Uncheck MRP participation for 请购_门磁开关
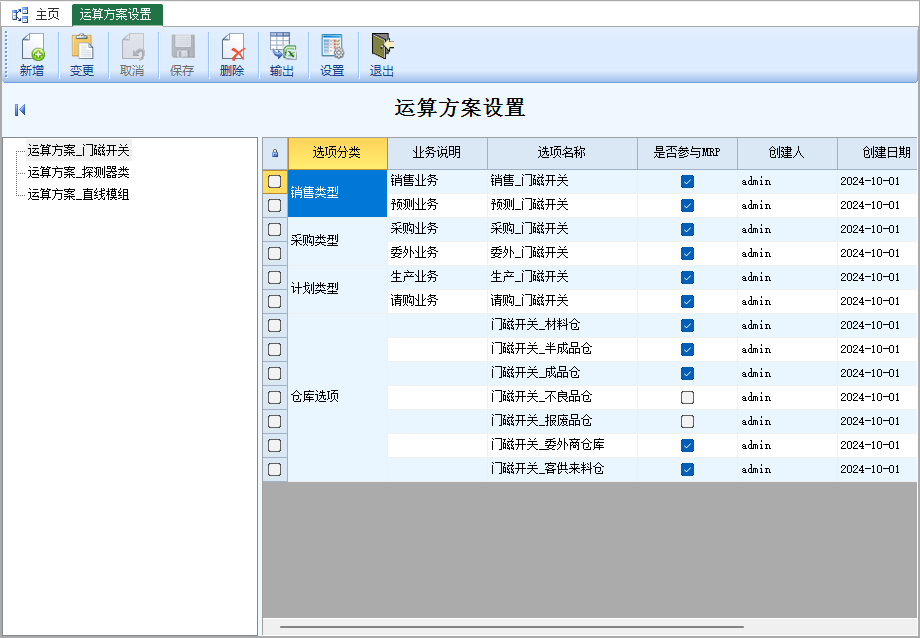 (x=688, y=301)
